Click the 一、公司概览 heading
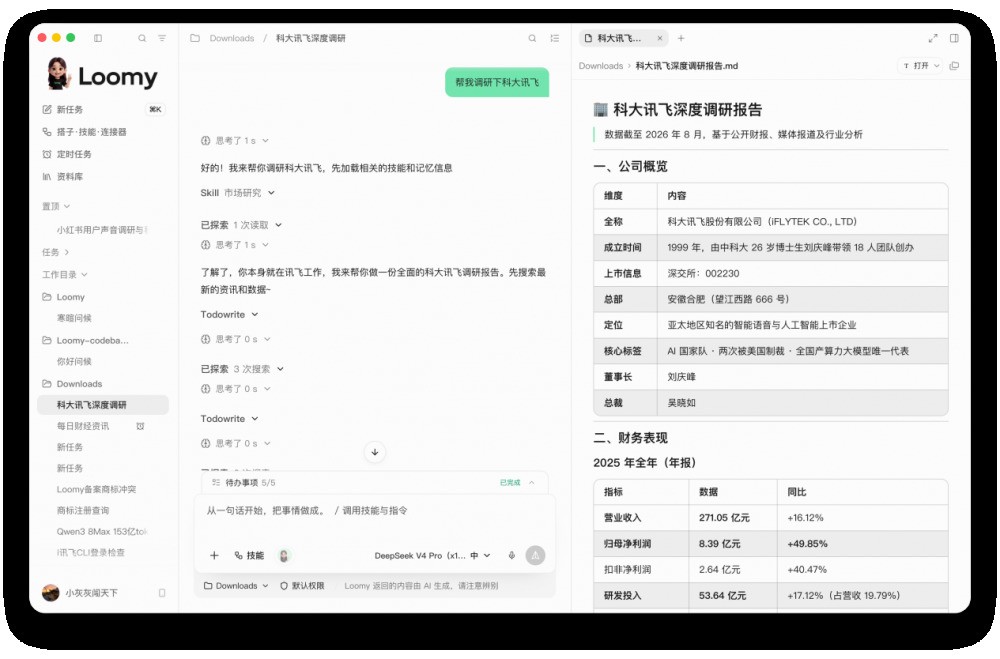Image resolution: width=1000 pixels, height=659 pixels. pos(630,167)
